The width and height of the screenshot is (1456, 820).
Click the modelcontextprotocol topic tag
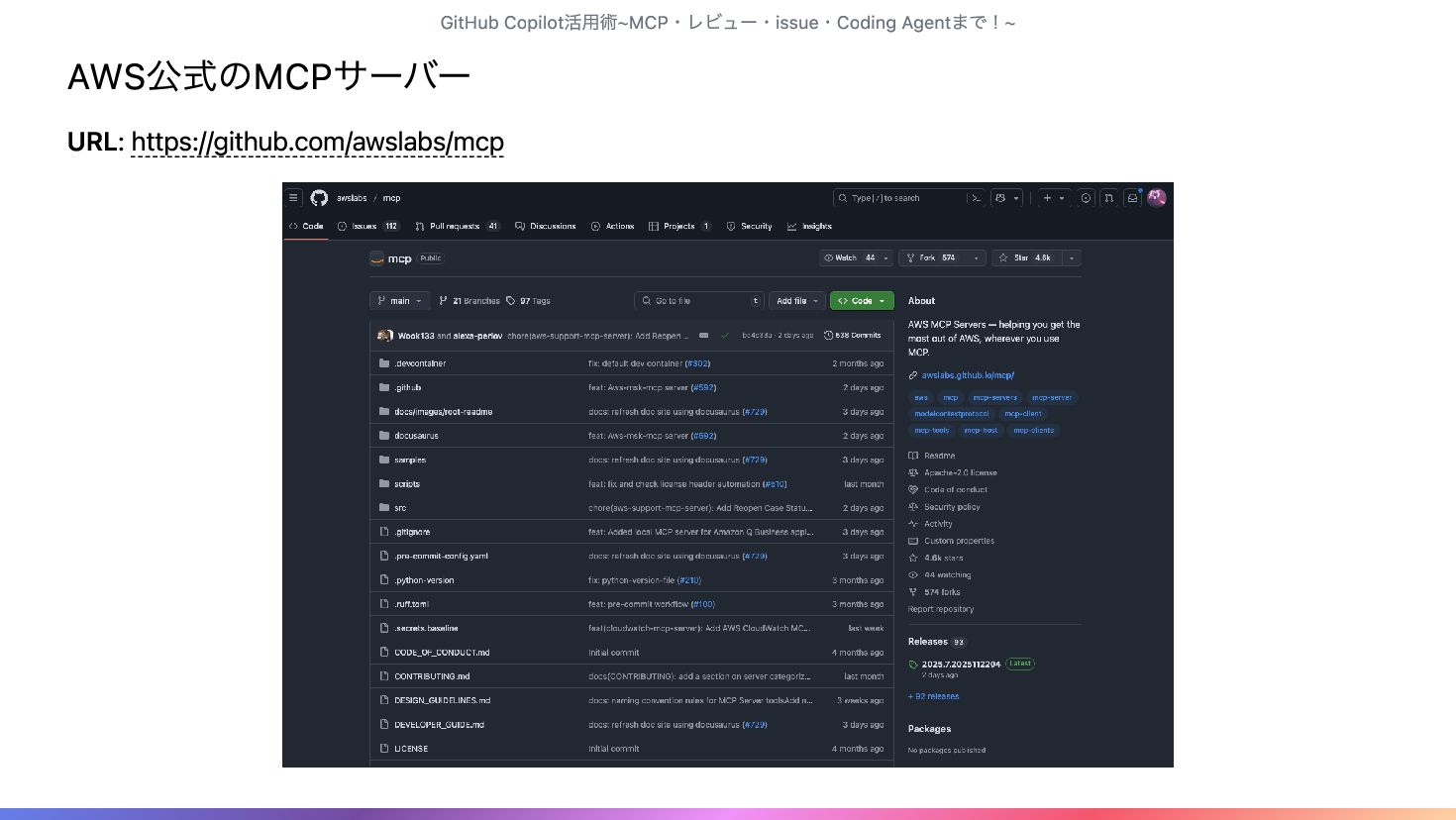point(951,414)
